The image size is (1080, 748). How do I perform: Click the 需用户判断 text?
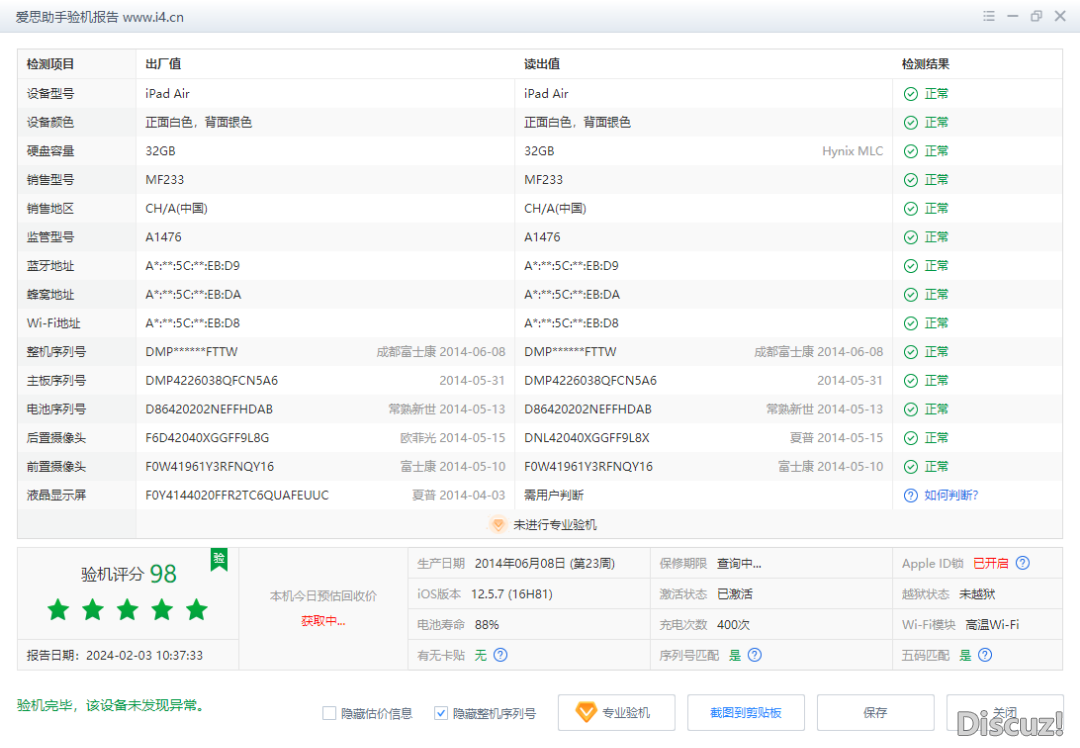coord(554,495)
